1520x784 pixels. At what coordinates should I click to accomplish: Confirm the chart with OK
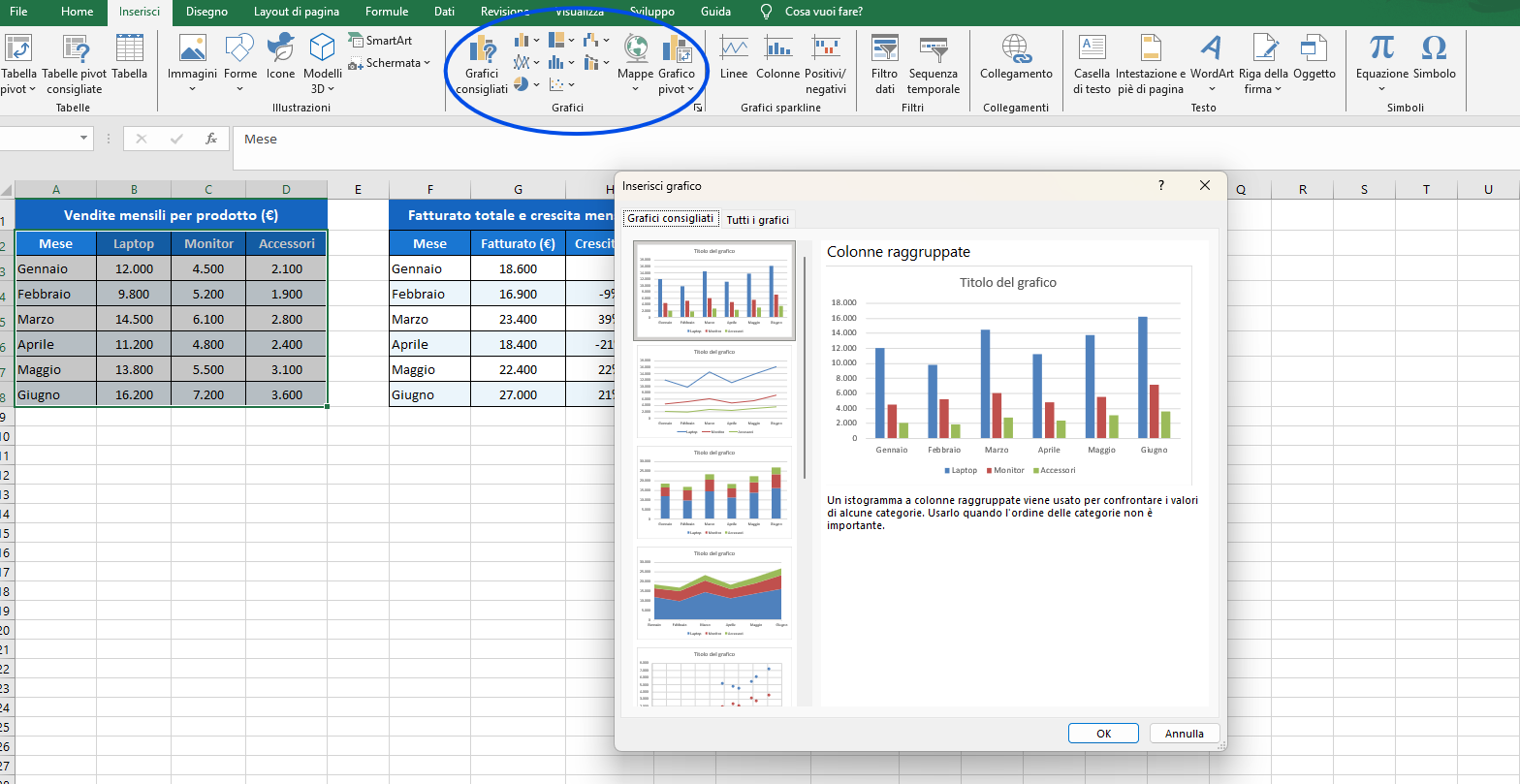(1103, 734)
